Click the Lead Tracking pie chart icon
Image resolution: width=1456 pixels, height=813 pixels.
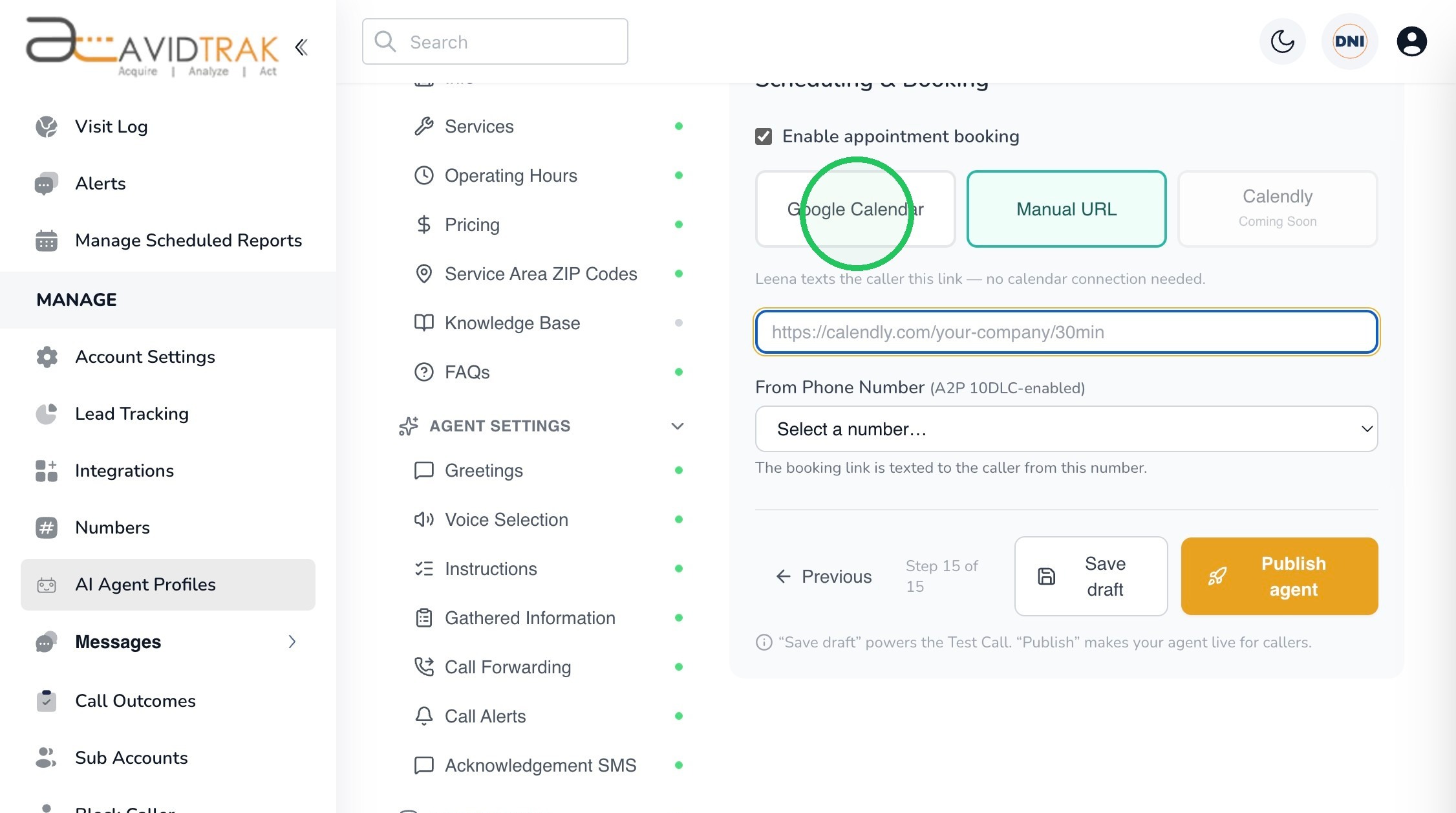click(x=47, y=414)
